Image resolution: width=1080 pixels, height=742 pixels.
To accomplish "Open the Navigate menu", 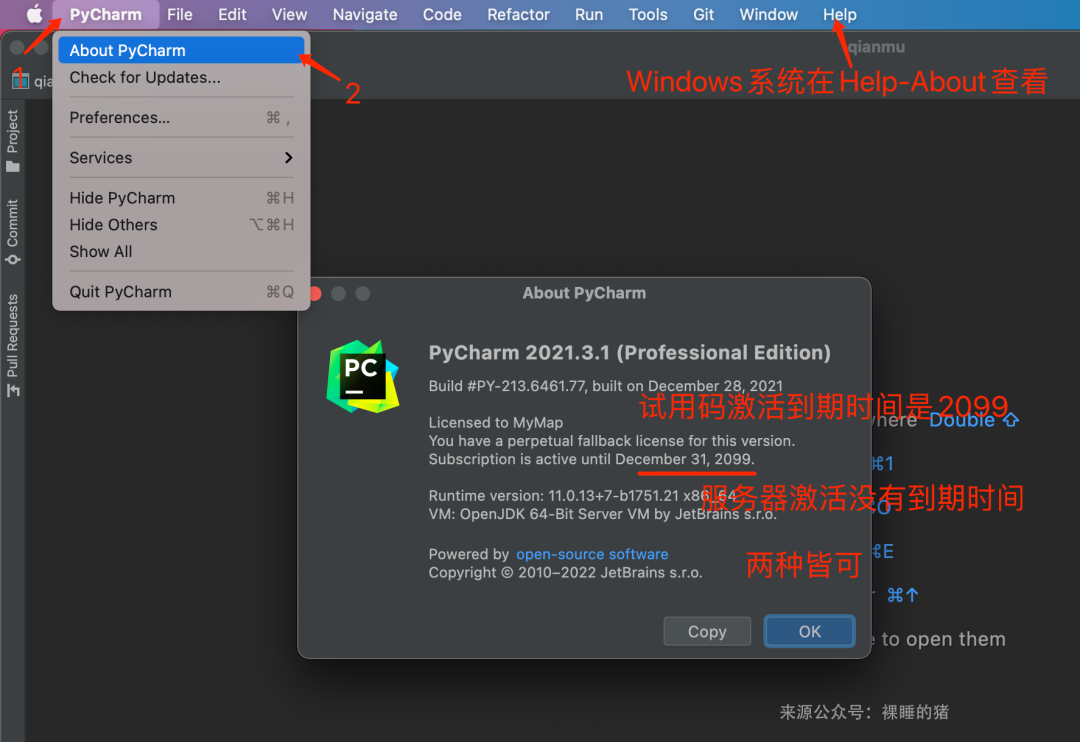I will 365,14.
